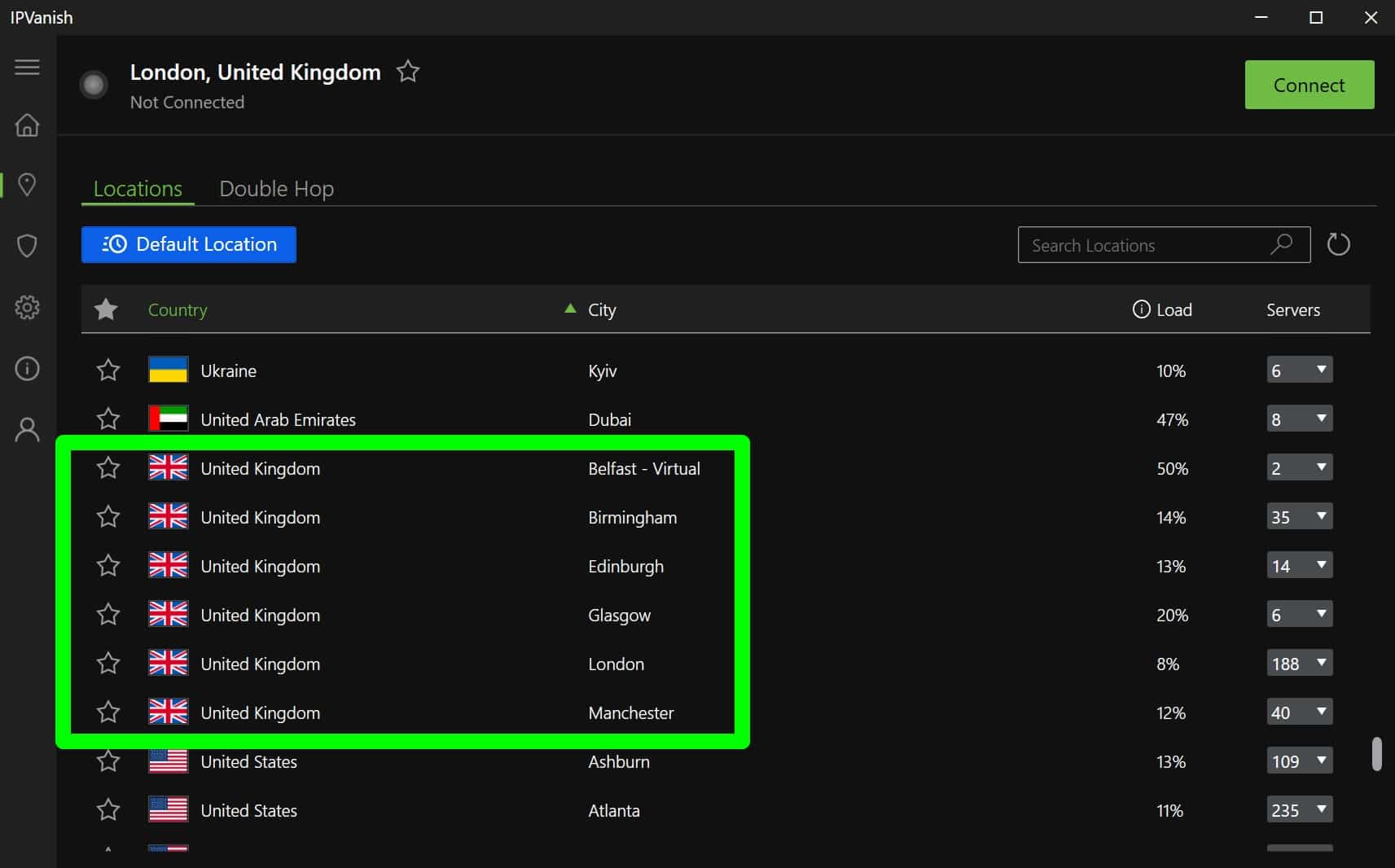The image size is (1395, 868).
Task: Click the refresh locations icon
Action: (x=1338, y=244)
